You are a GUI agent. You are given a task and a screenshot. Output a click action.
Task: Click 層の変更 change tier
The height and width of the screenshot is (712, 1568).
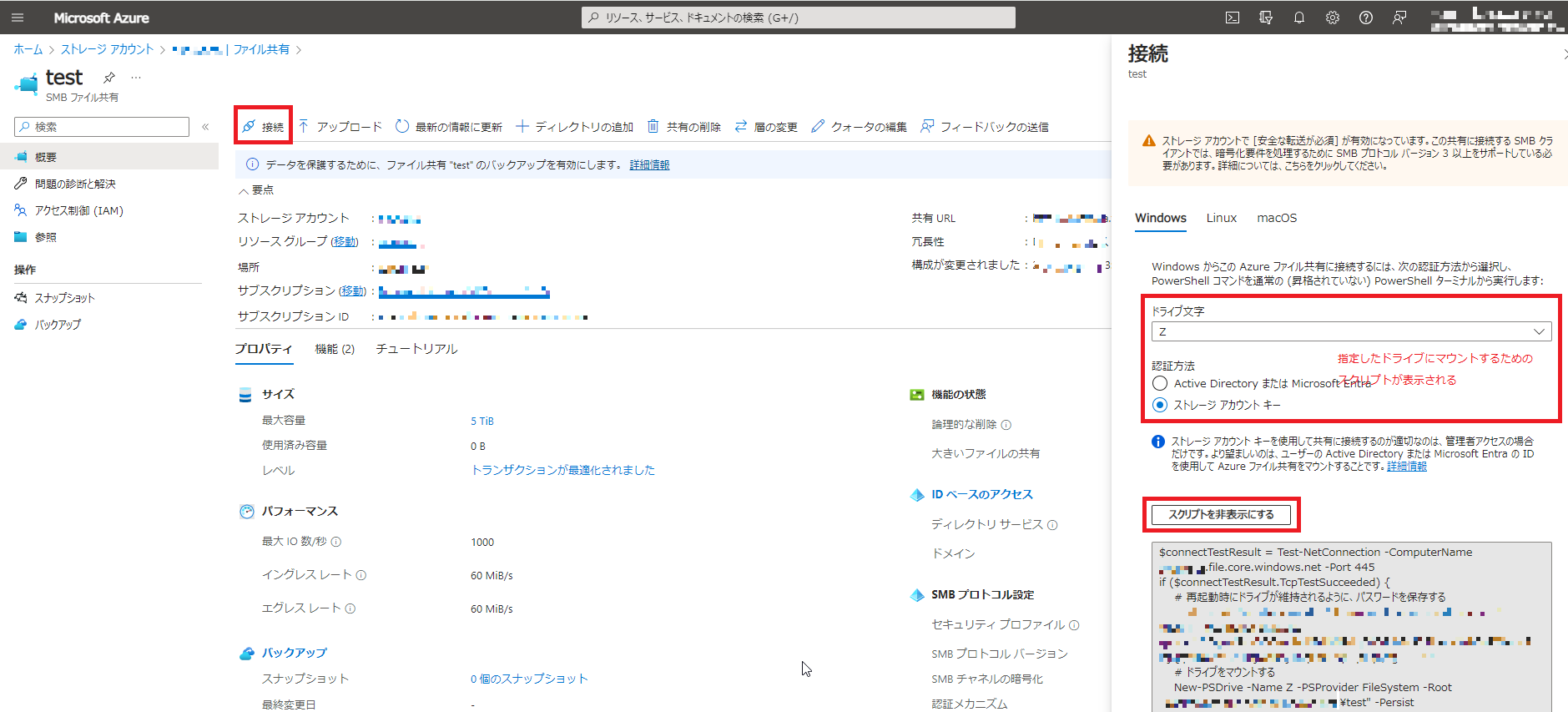point(766,127)
